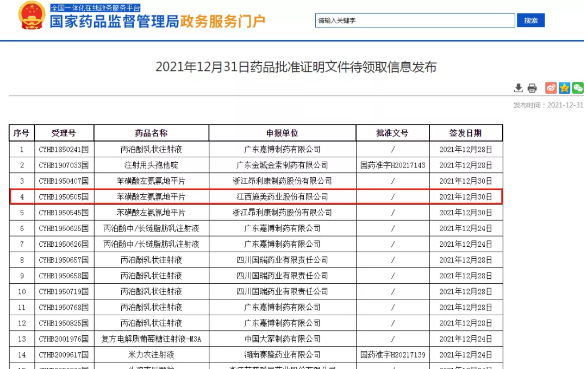Click the 签发日期 column header
Screen dimensions: 584x369
click(x=466, y=133)
